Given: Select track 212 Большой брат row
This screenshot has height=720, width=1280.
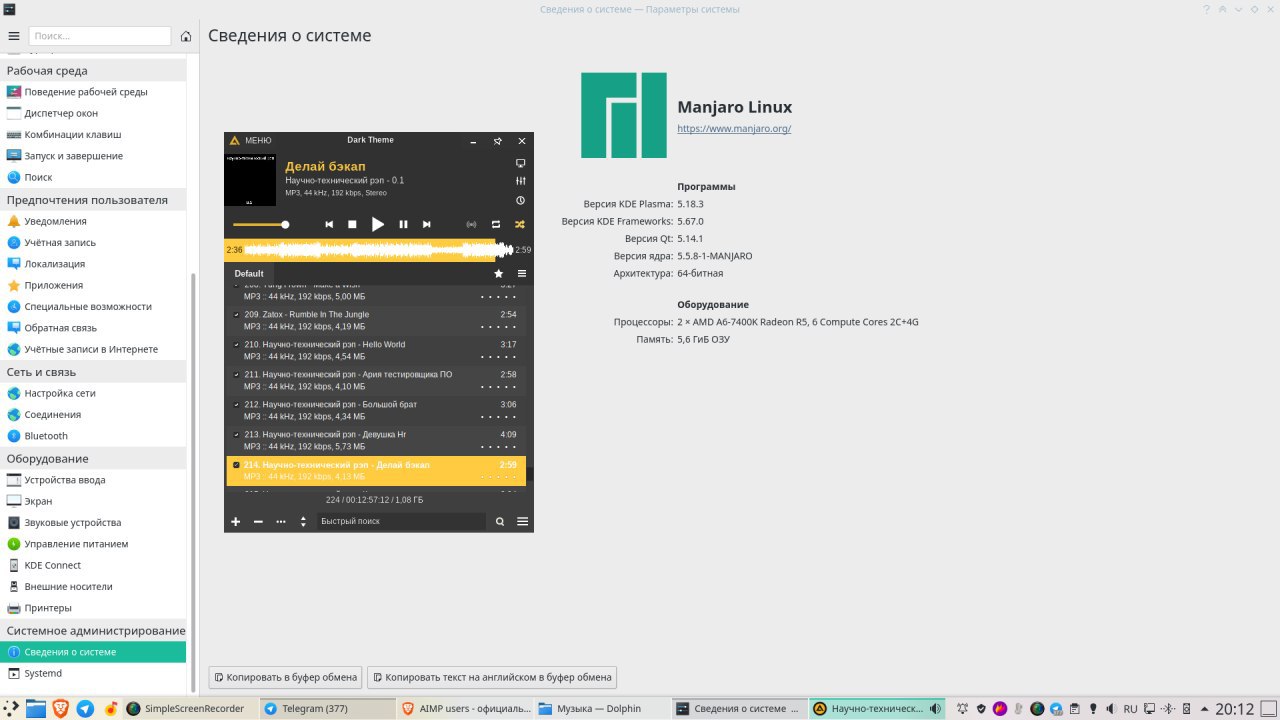Looking at the screenshot, I should pos(378,410).
